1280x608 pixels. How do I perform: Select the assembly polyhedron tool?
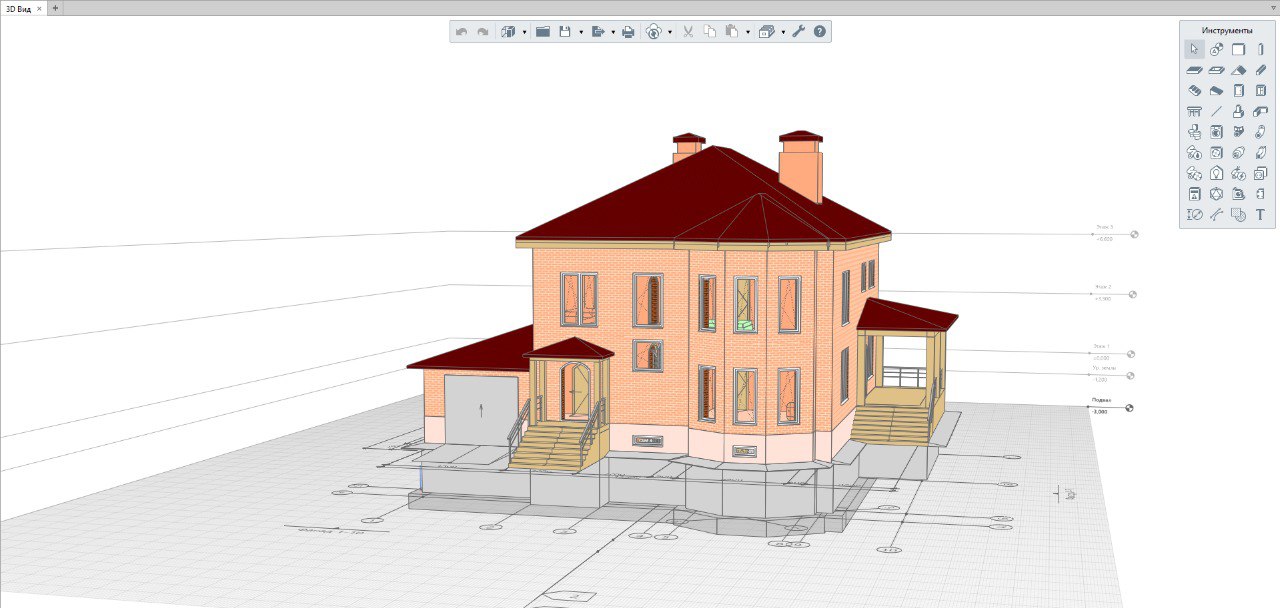coord(1216,194)
